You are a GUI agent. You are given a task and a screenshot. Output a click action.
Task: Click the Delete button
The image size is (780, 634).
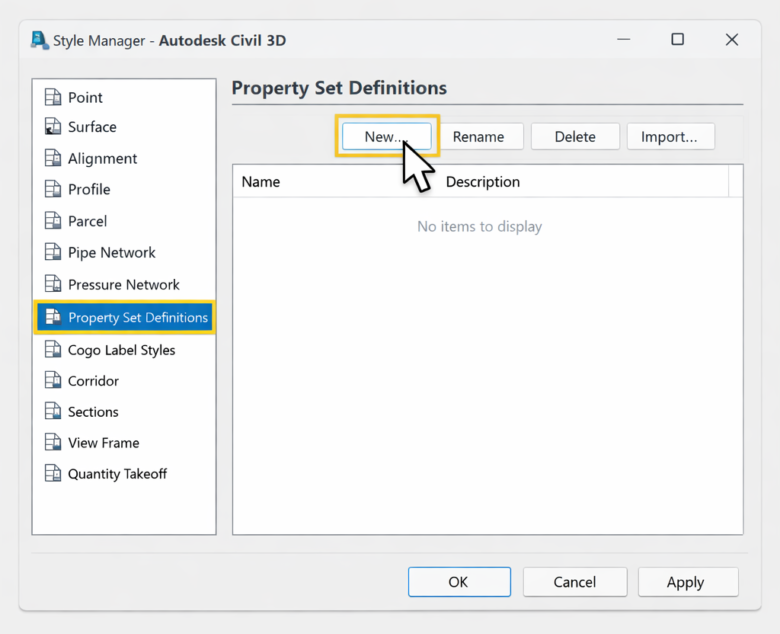pos(575,136)
